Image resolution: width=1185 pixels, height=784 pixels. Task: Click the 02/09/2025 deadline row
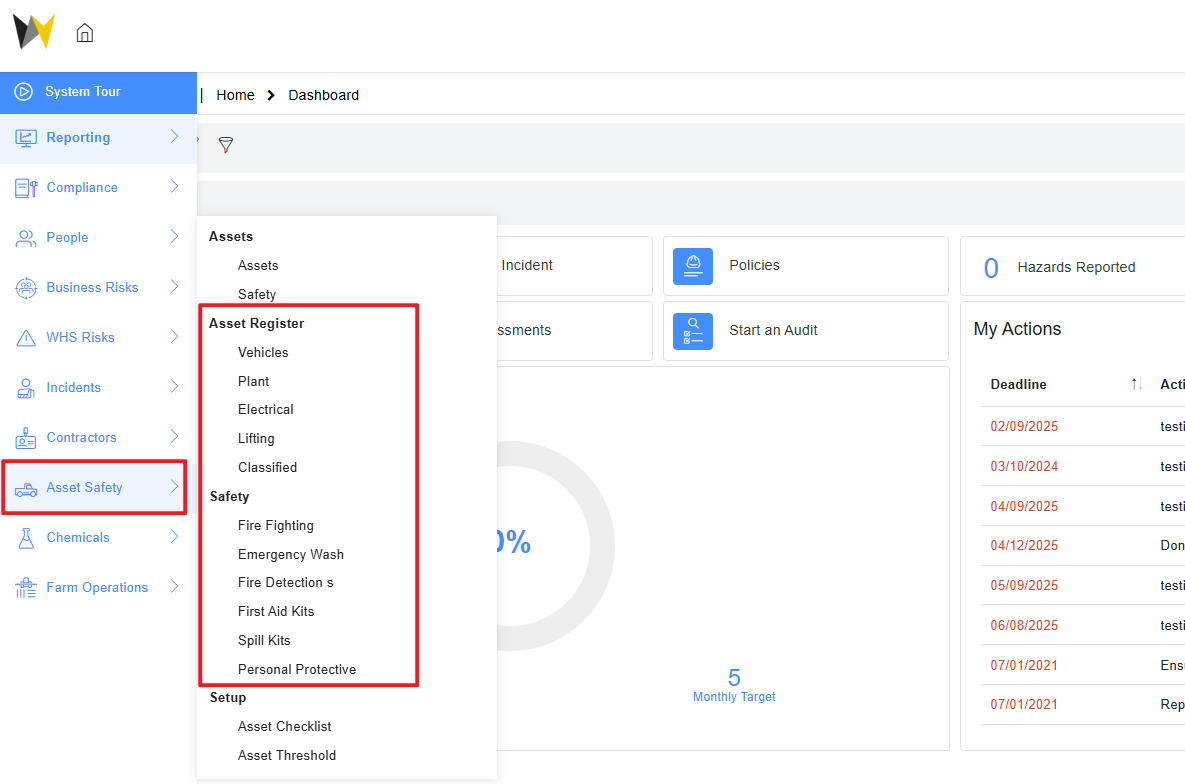tap(1024, 427)
